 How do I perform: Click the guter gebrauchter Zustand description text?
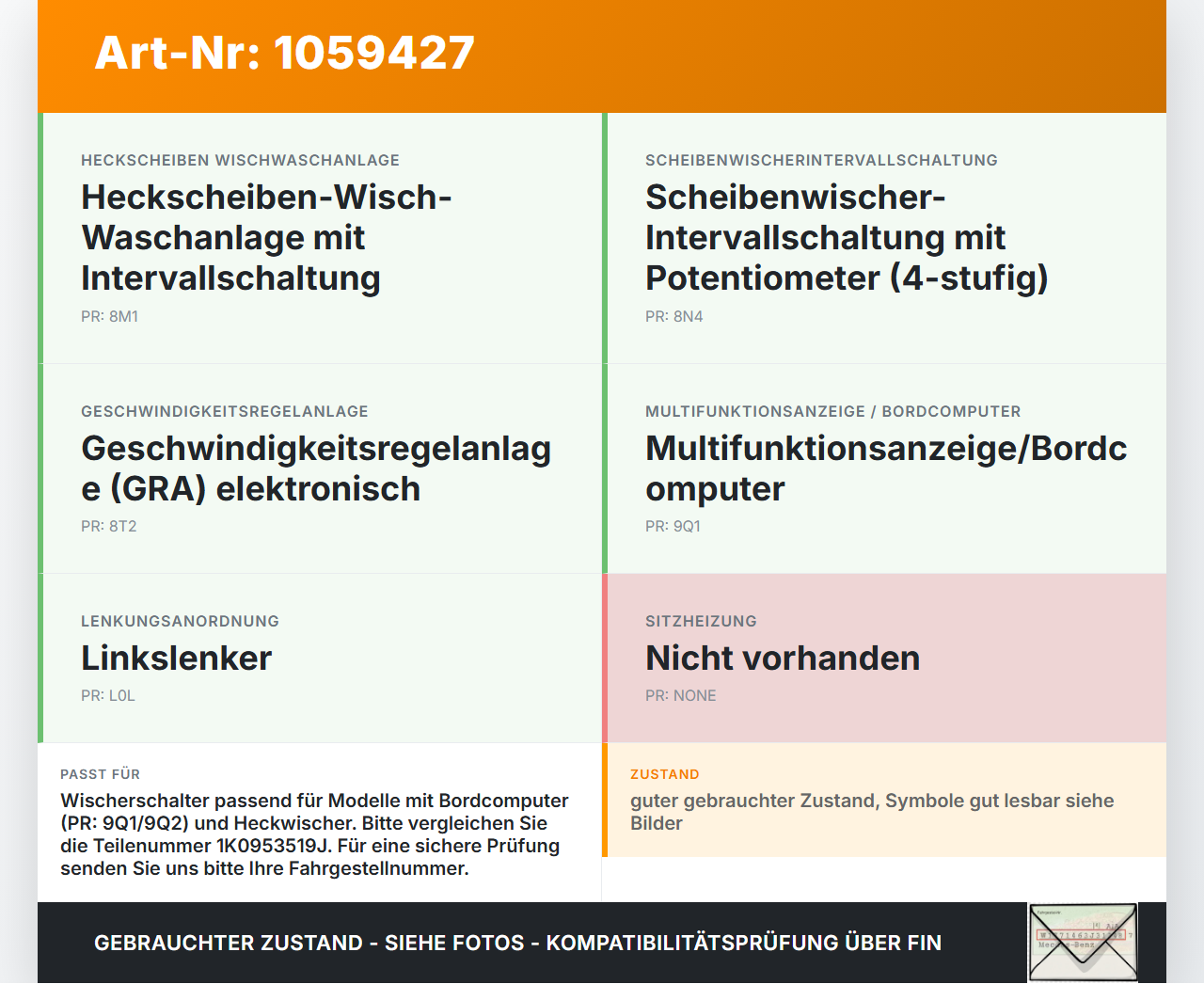(x=872, y=812)
